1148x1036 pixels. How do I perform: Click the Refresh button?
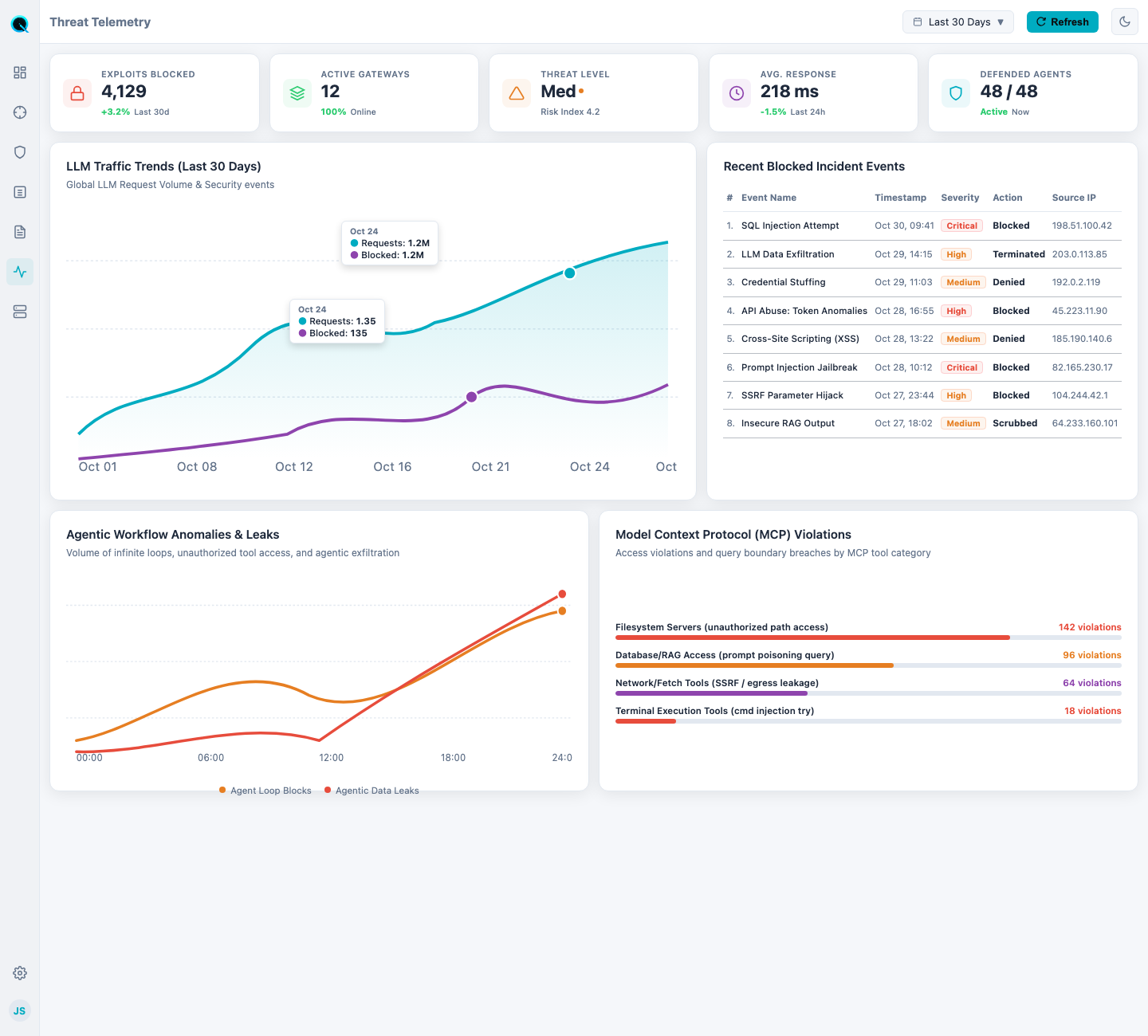point(1063,22)
